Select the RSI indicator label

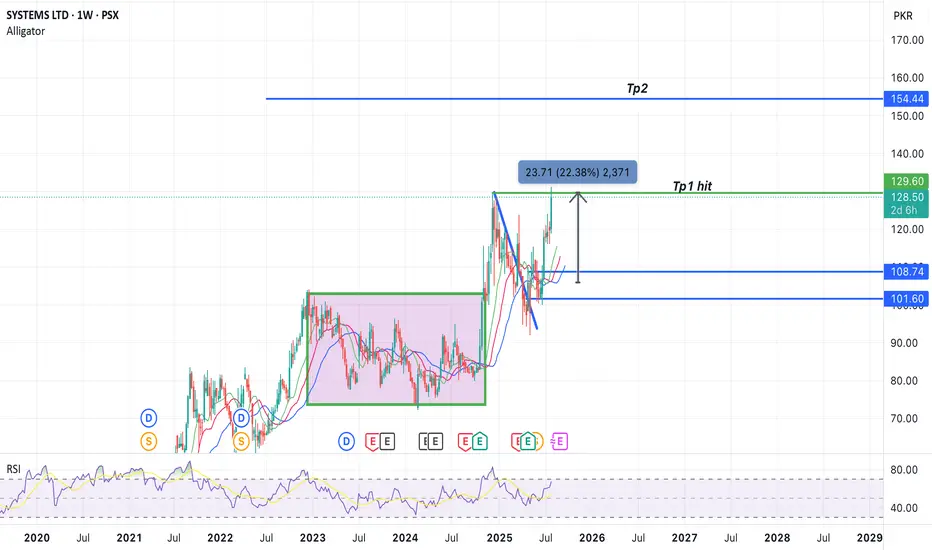[13, 469]
